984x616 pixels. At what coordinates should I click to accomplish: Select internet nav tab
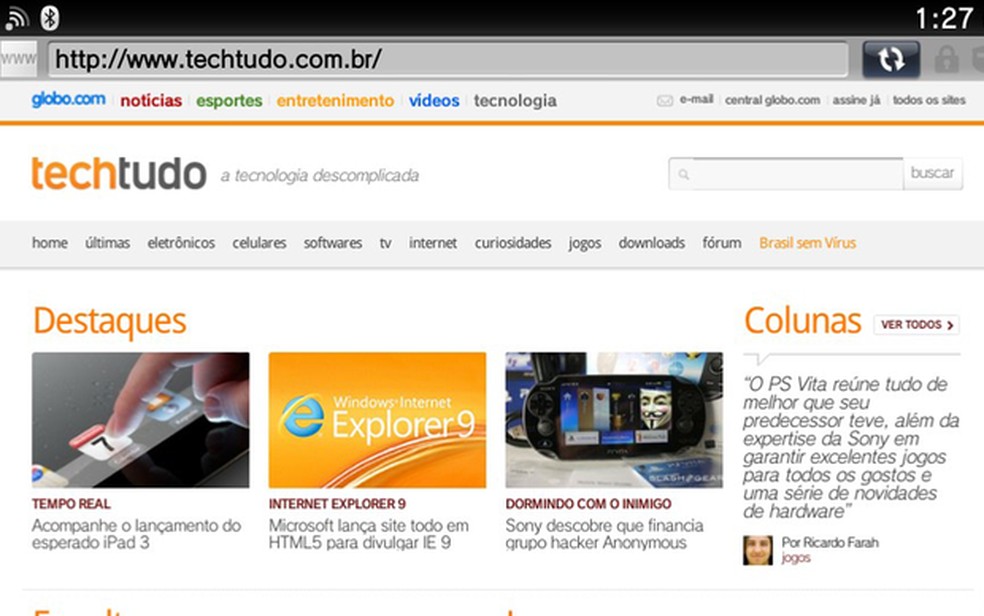[433, 243]
